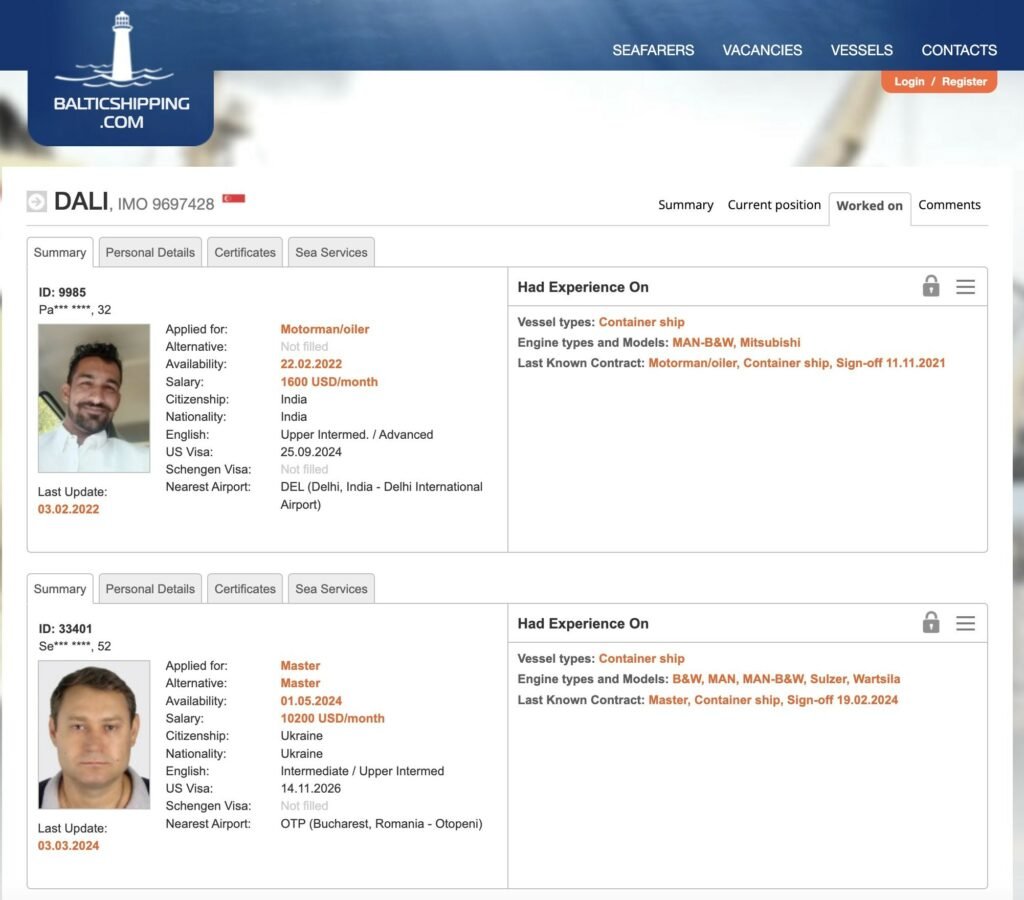Click the DALI vessel name heading

pyautogui.click(x=81, y=201)
